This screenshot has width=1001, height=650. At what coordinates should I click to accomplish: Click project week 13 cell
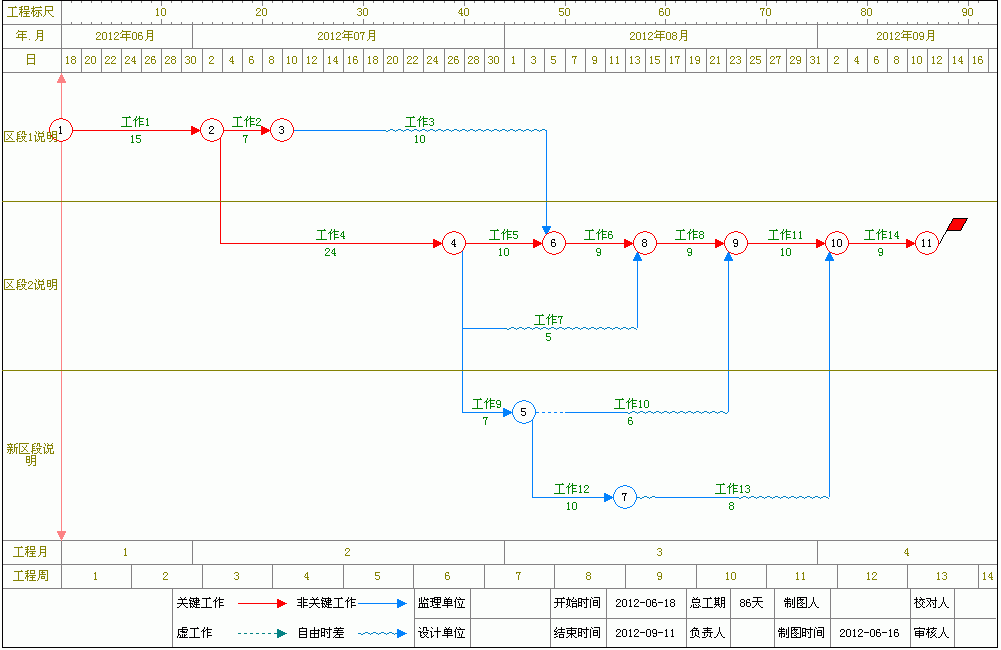[942, 576]
